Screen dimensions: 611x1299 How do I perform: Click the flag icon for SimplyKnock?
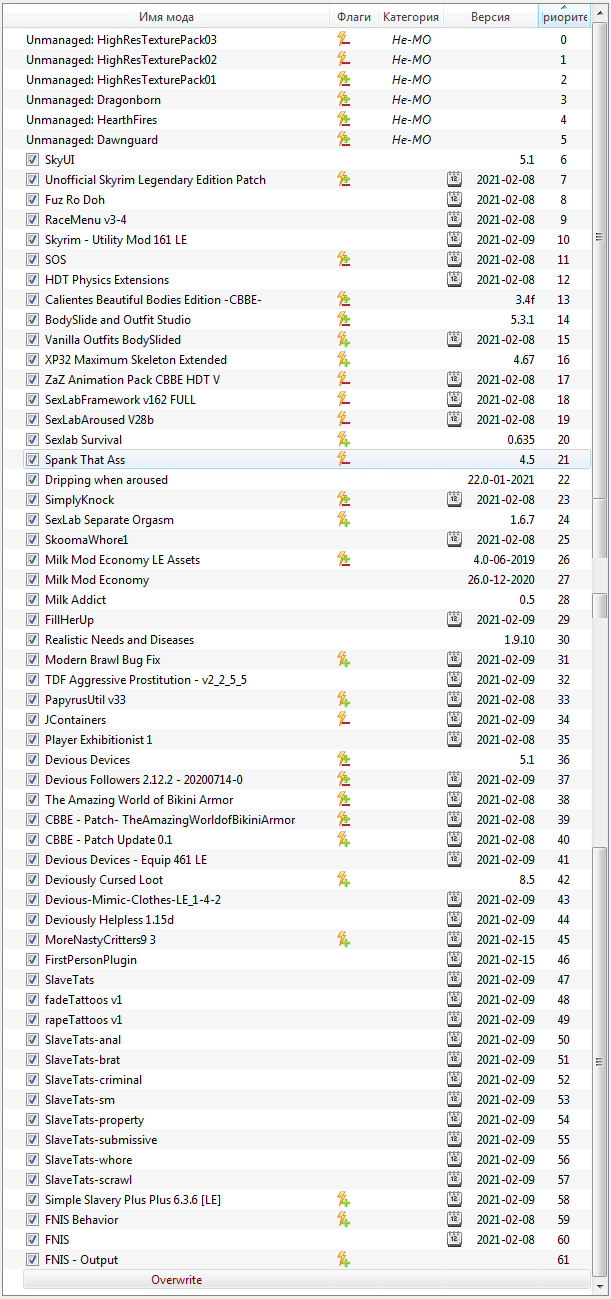344,500
